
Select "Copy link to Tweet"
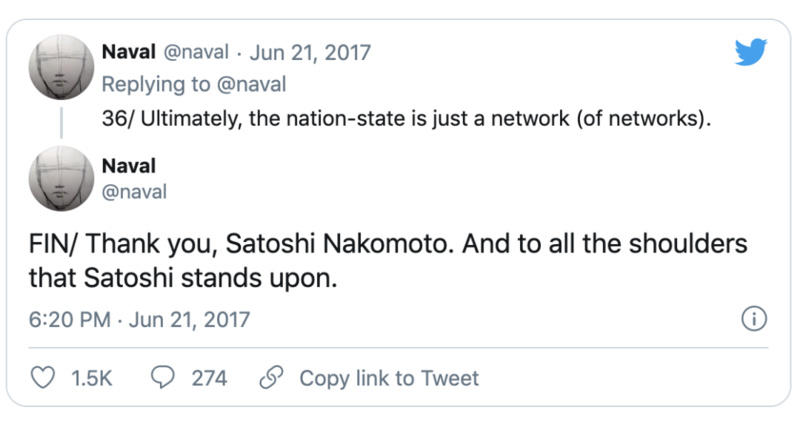(389, 378)
